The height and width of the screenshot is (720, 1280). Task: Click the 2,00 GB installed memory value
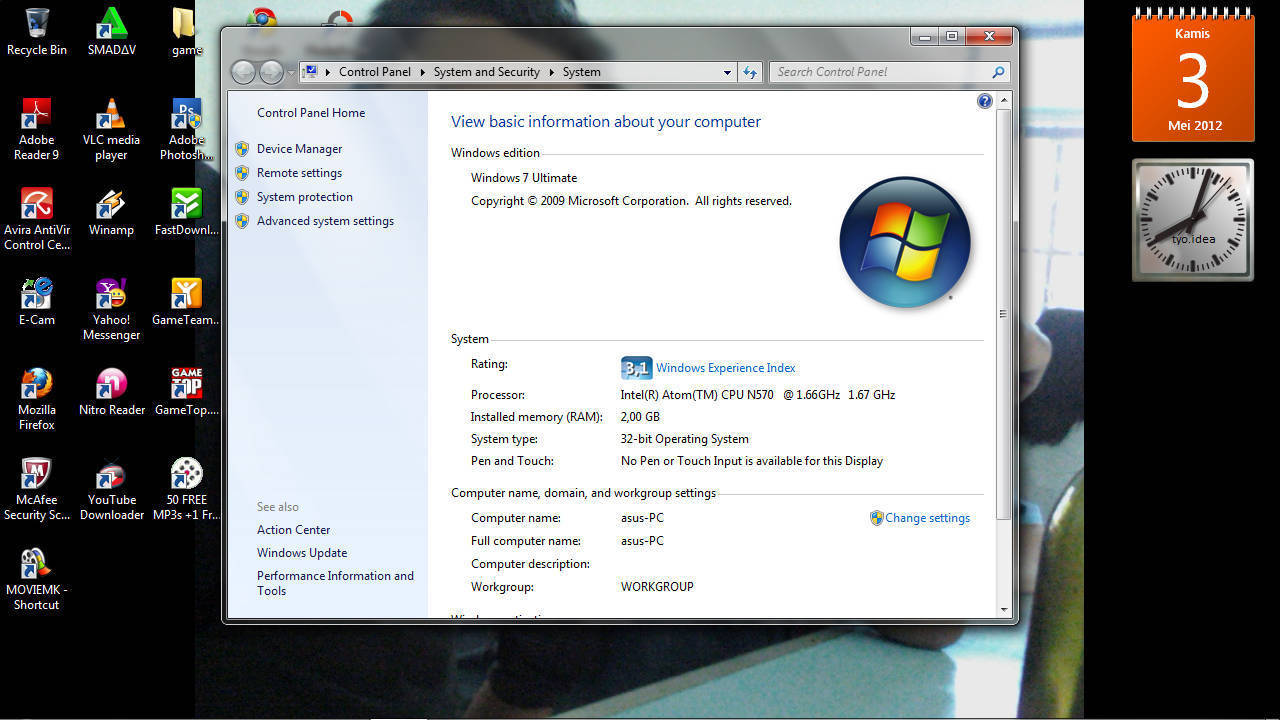point(640,417)
